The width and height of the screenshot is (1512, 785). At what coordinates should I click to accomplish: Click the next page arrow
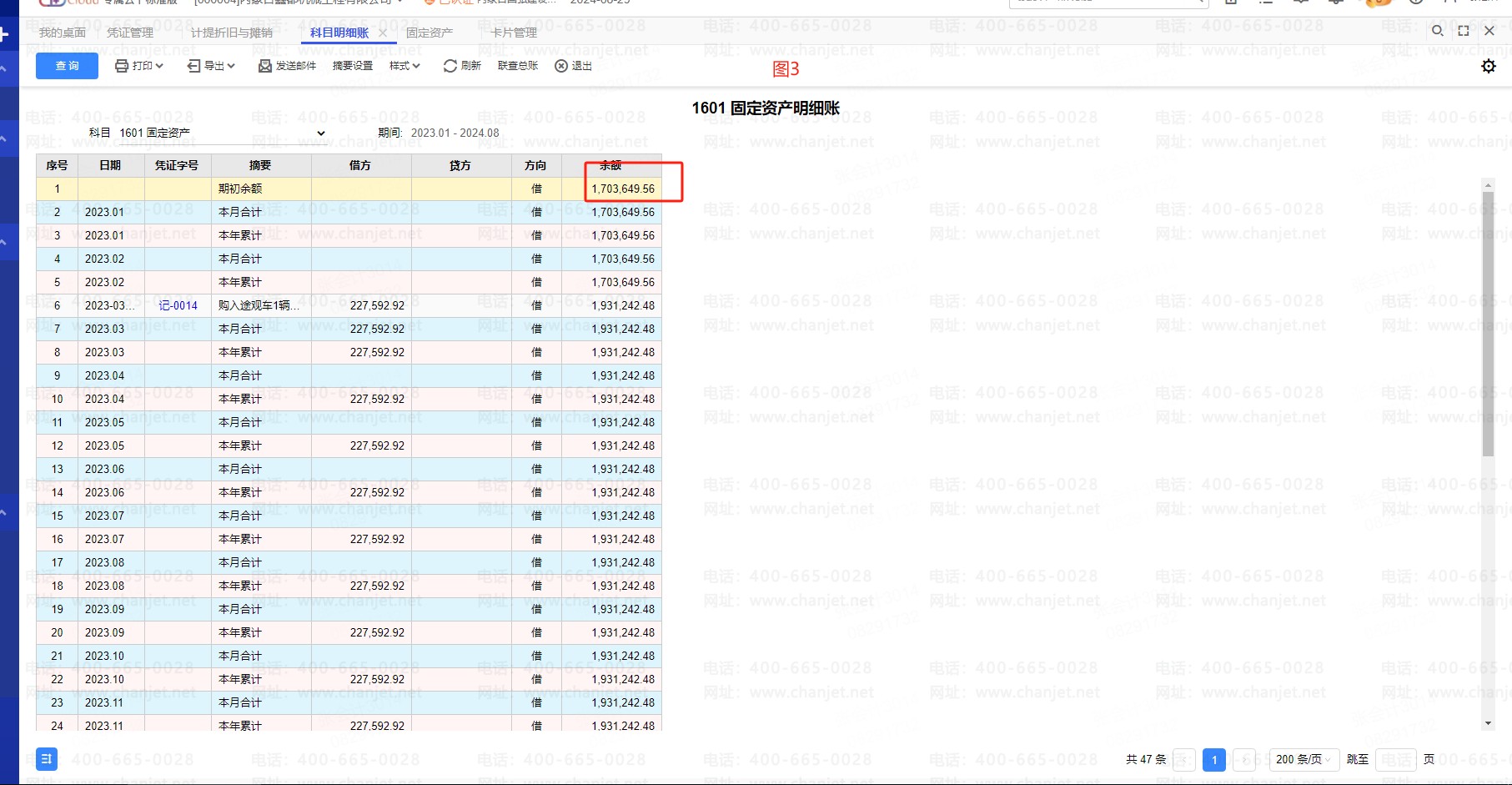[1244, 759]
